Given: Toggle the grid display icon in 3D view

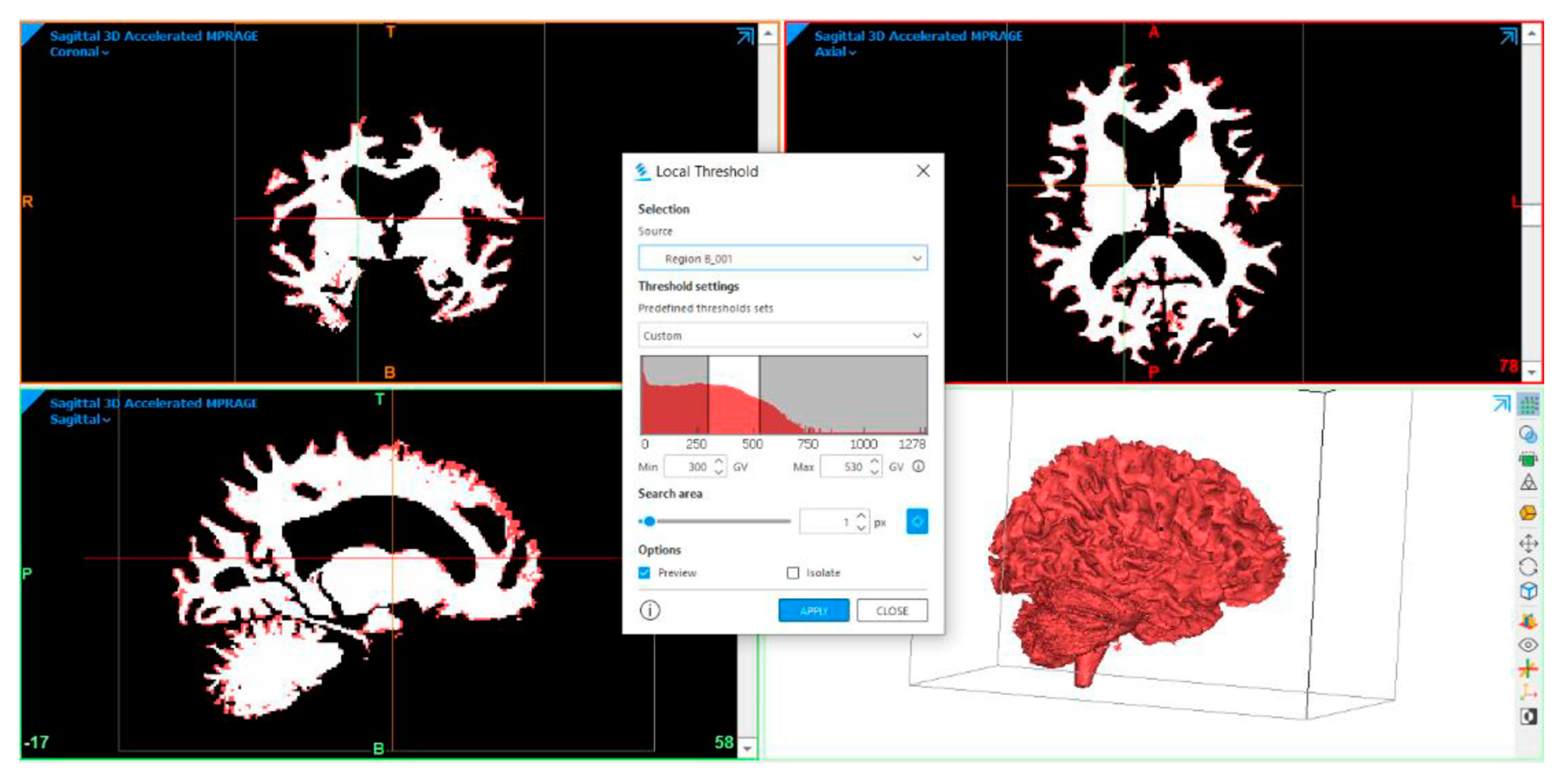Looking at the screenshot, I should (x=1529, y=405).
